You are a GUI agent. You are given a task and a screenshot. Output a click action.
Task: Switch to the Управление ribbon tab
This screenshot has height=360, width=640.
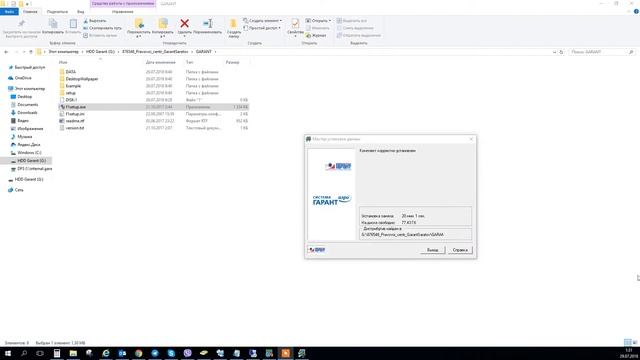tap(122, 12)
